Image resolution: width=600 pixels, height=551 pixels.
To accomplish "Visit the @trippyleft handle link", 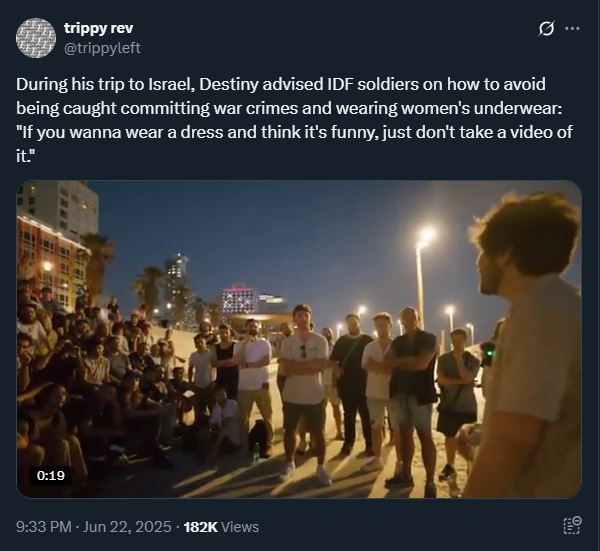I will (x=102, y=48).
